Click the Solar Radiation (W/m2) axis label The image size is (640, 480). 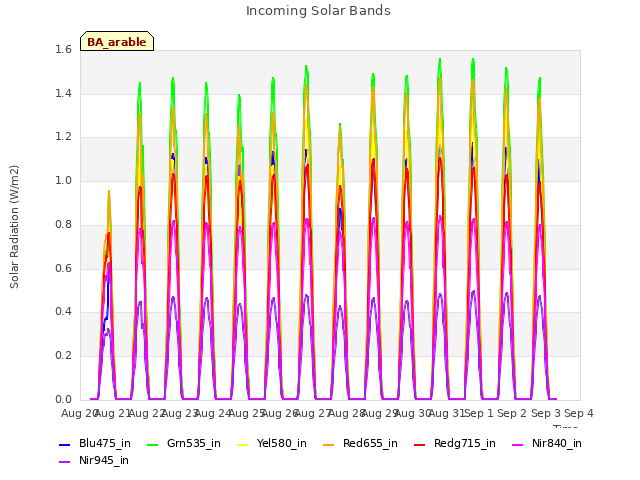pos(14,227)
